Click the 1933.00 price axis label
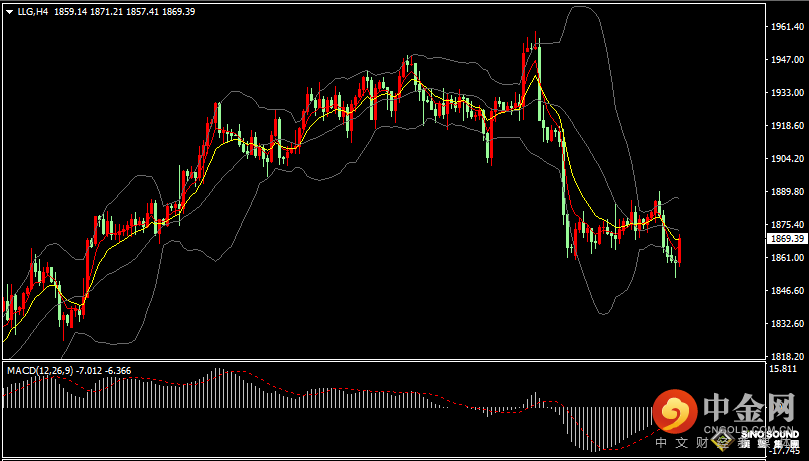The image size is (809, 461). [x=787, y=93]
